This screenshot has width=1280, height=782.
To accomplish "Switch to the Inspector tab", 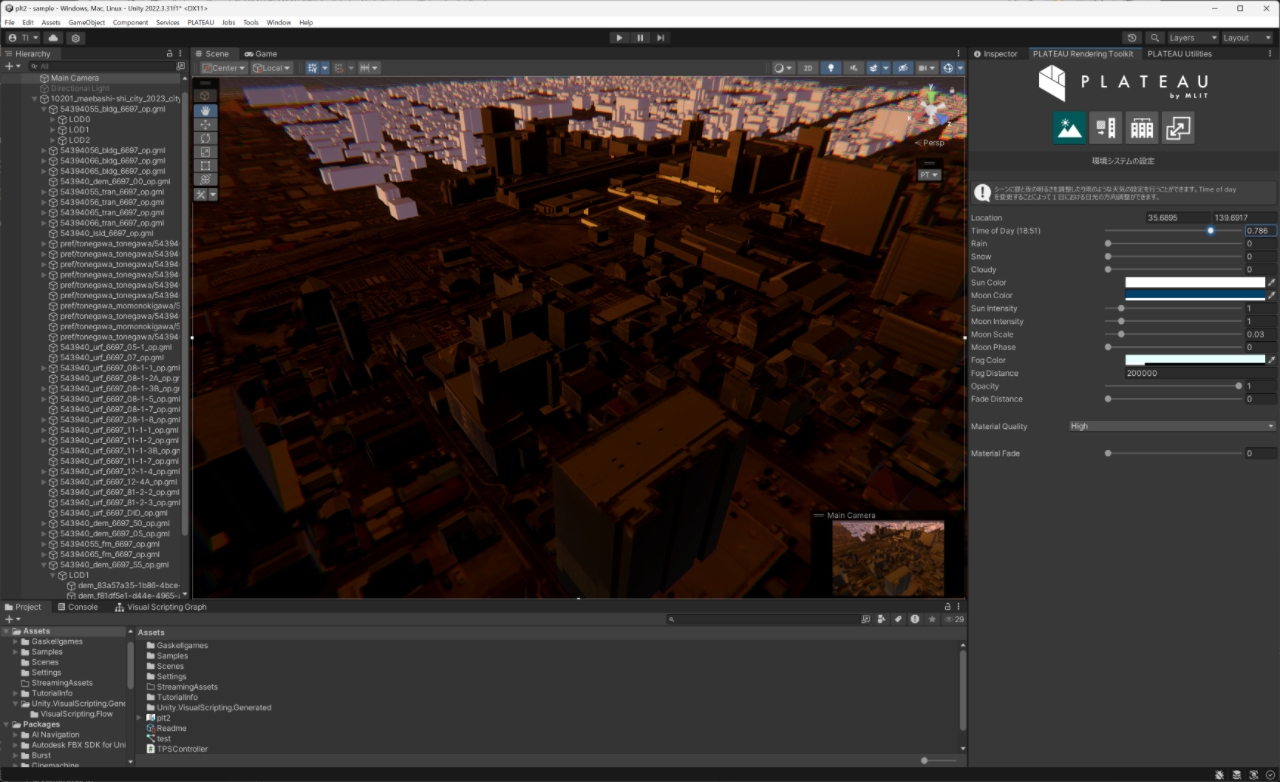I will pos(996,54).
